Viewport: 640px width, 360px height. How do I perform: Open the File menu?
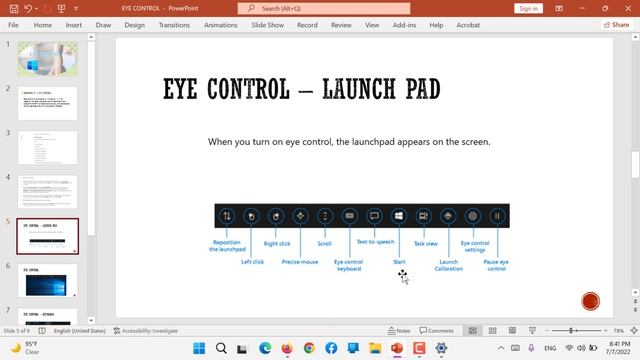(13, 25)
